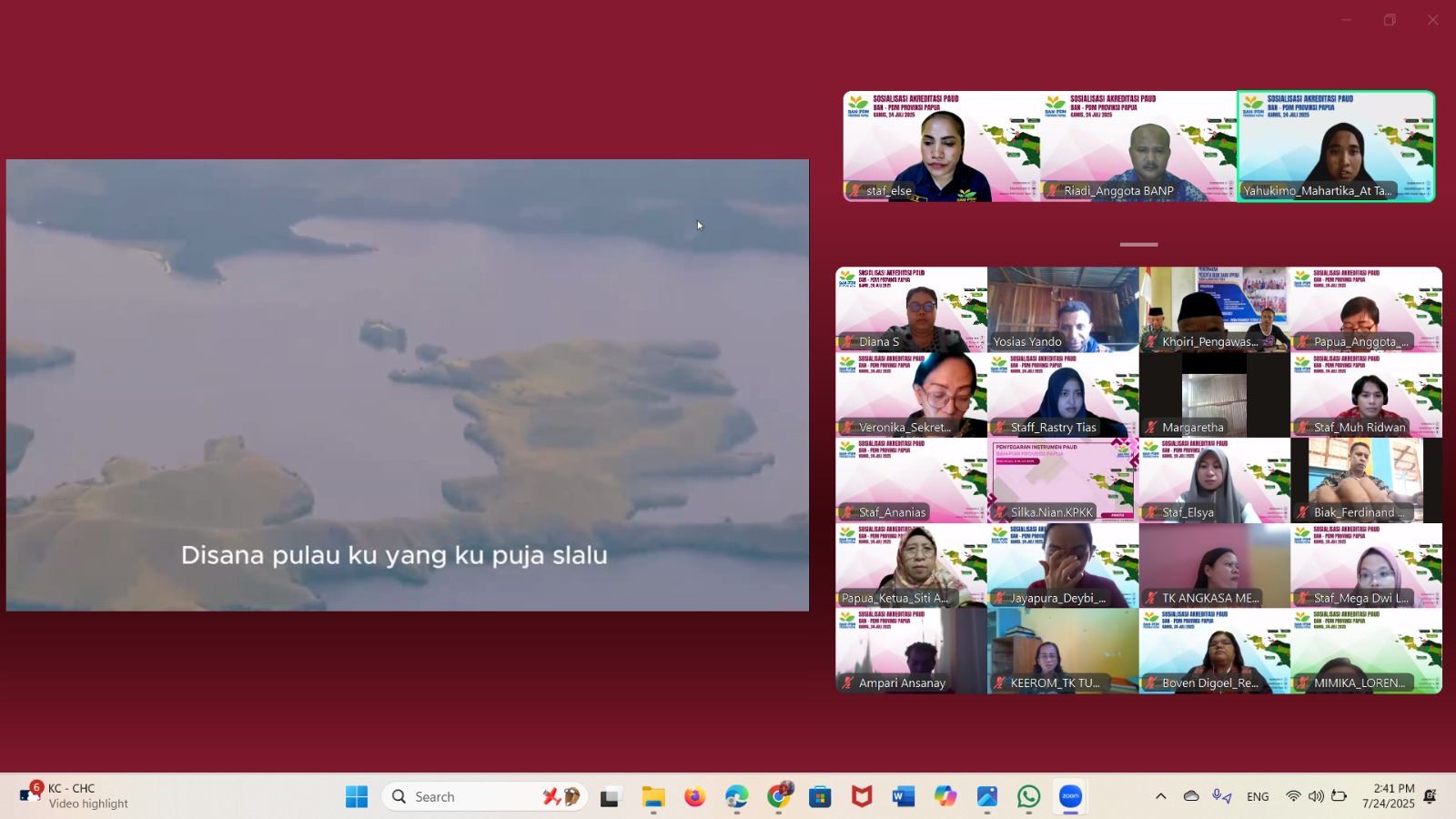Viewport: 1456px width, 819px height.
Task: Open Zoom from the taskbar
Action: (1070, 797)
